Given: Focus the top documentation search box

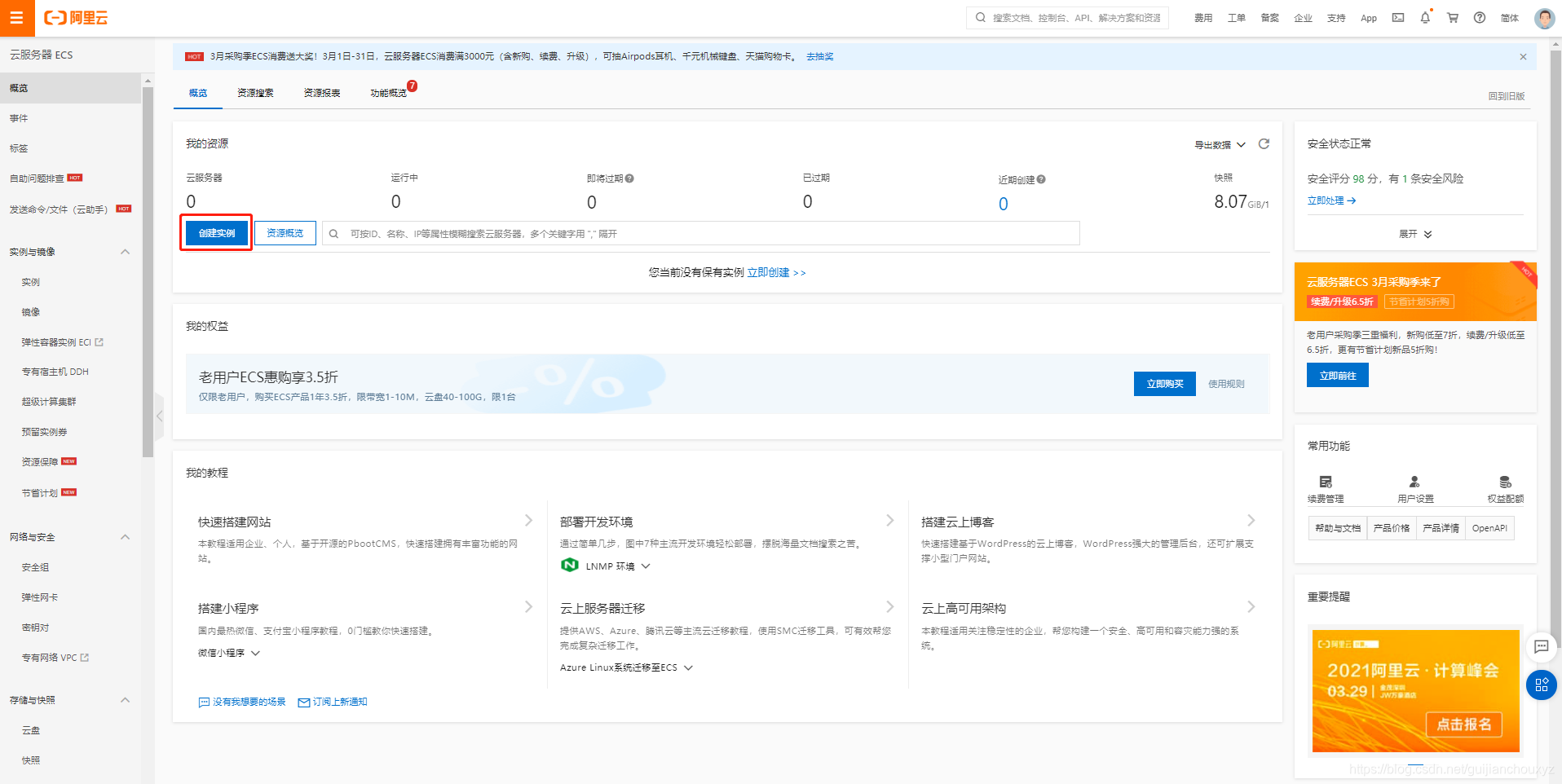Looking at the screenshot, I should [x=1068, y=18].
